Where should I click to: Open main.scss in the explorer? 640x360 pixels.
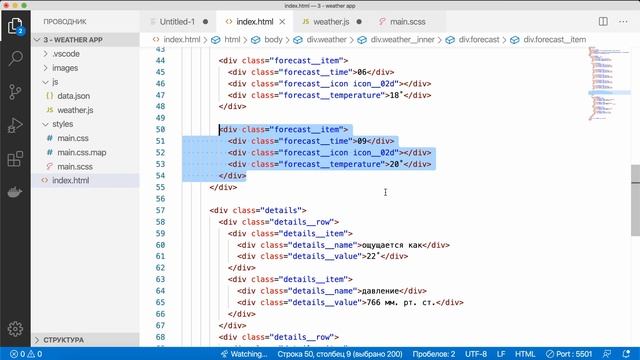(x=85, y=167)
